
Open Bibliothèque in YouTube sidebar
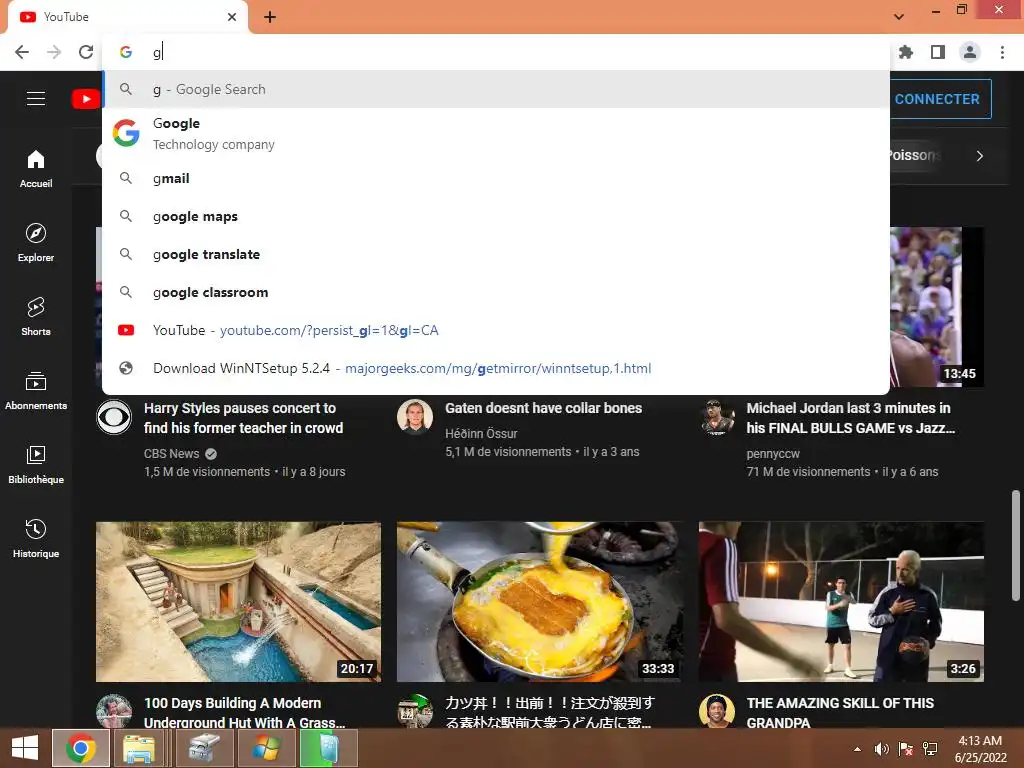click(x=36, y=464)
